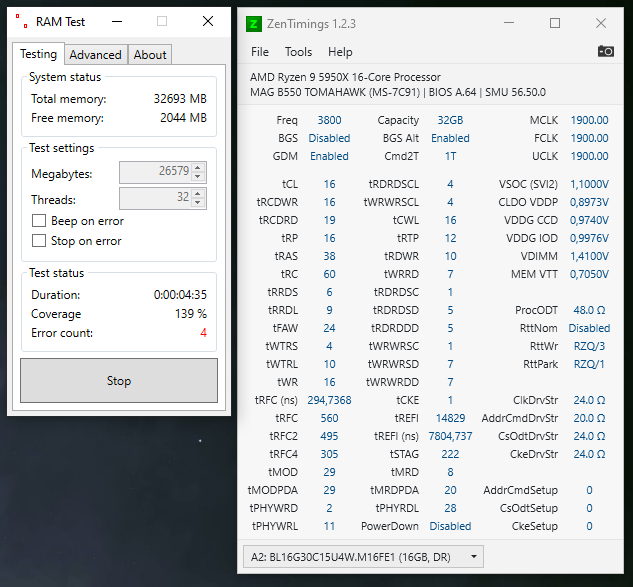The height and width of the screenshot is (587, 633).
Task: Switch to the Advanced tab
Action: point(95,55)
